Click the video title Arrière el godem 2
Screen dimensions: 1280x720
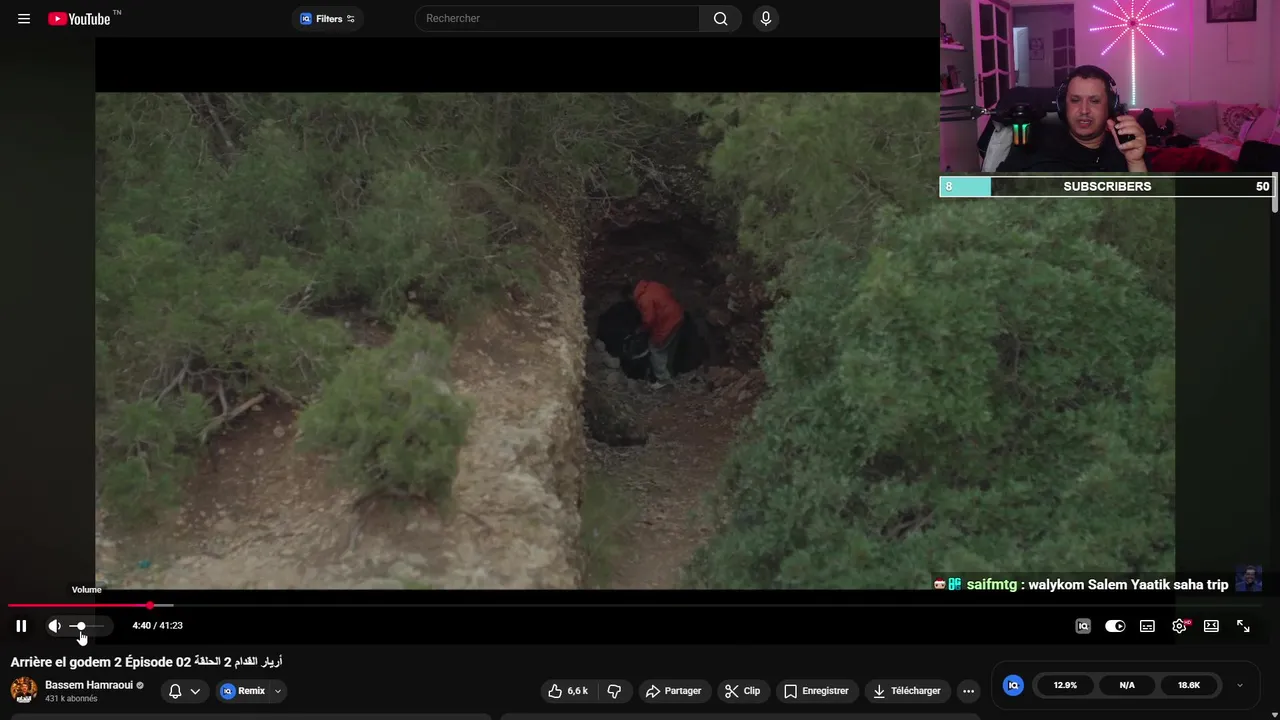tap(146, 662)
